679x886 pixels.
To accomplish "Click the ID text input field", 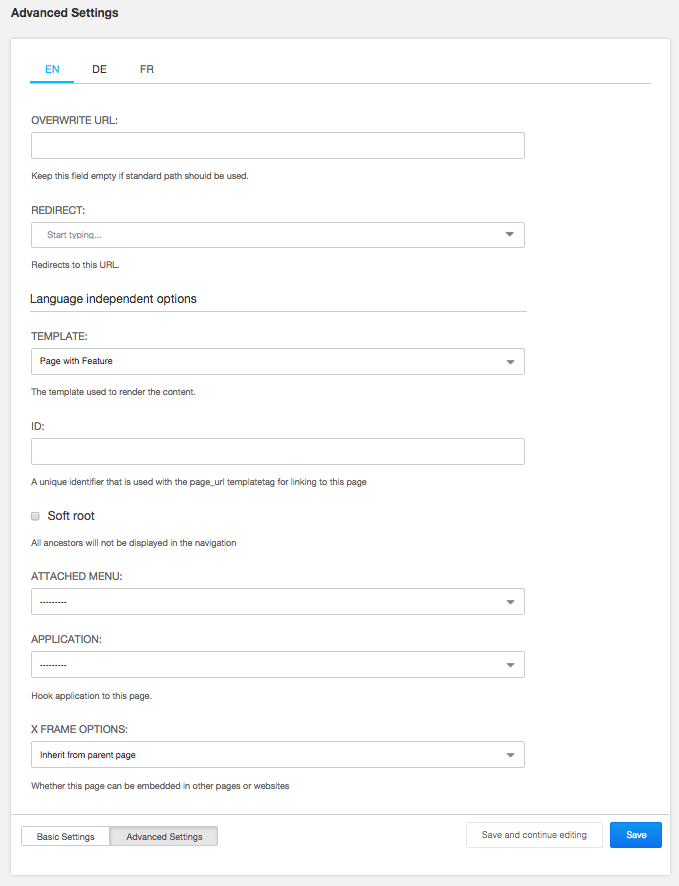I will click(x=278, y=452).
